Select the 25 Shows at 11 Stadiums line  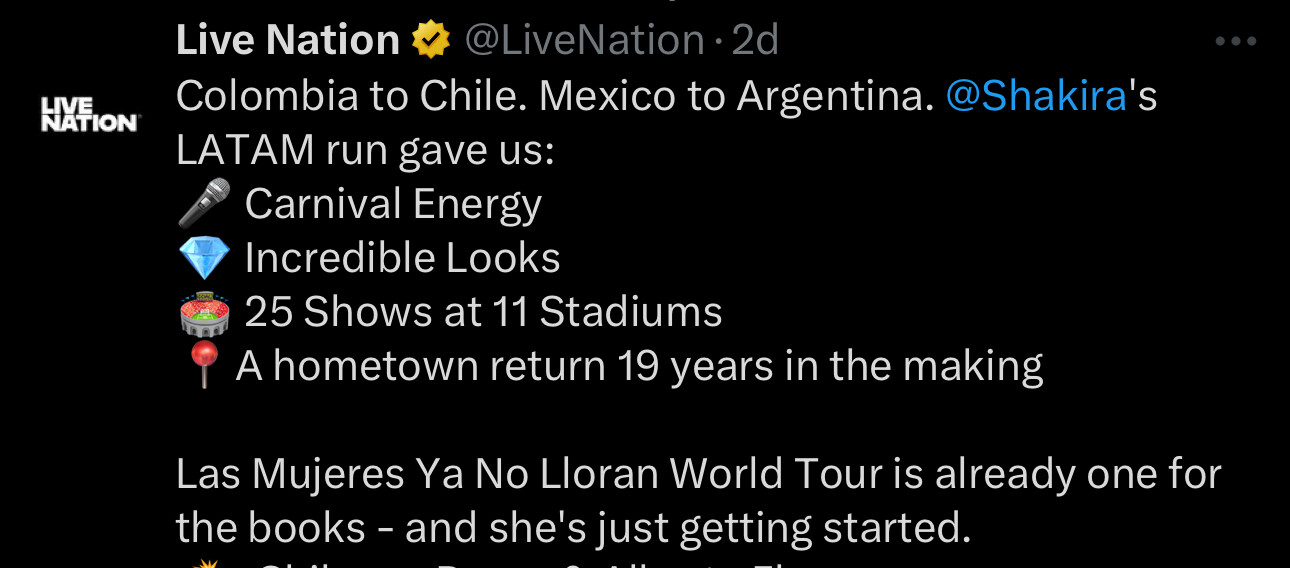[x=483, y=312]
